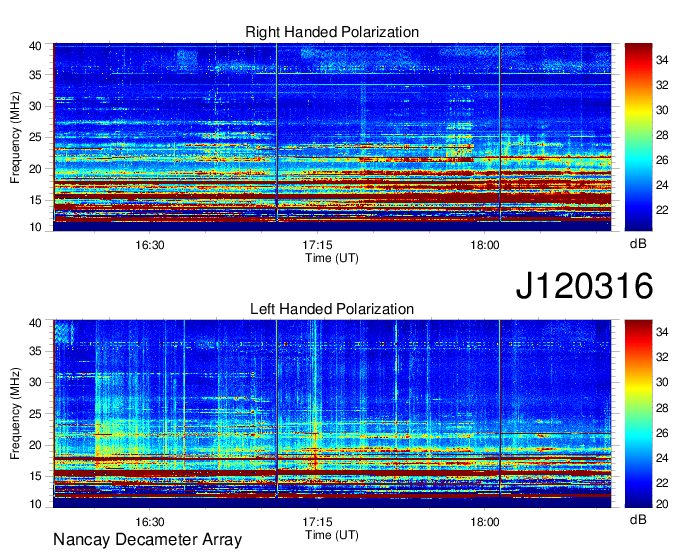This screenshot has height=552, width=680.
Task: Click the top colorbar 26 dB label
Action: 662,160
